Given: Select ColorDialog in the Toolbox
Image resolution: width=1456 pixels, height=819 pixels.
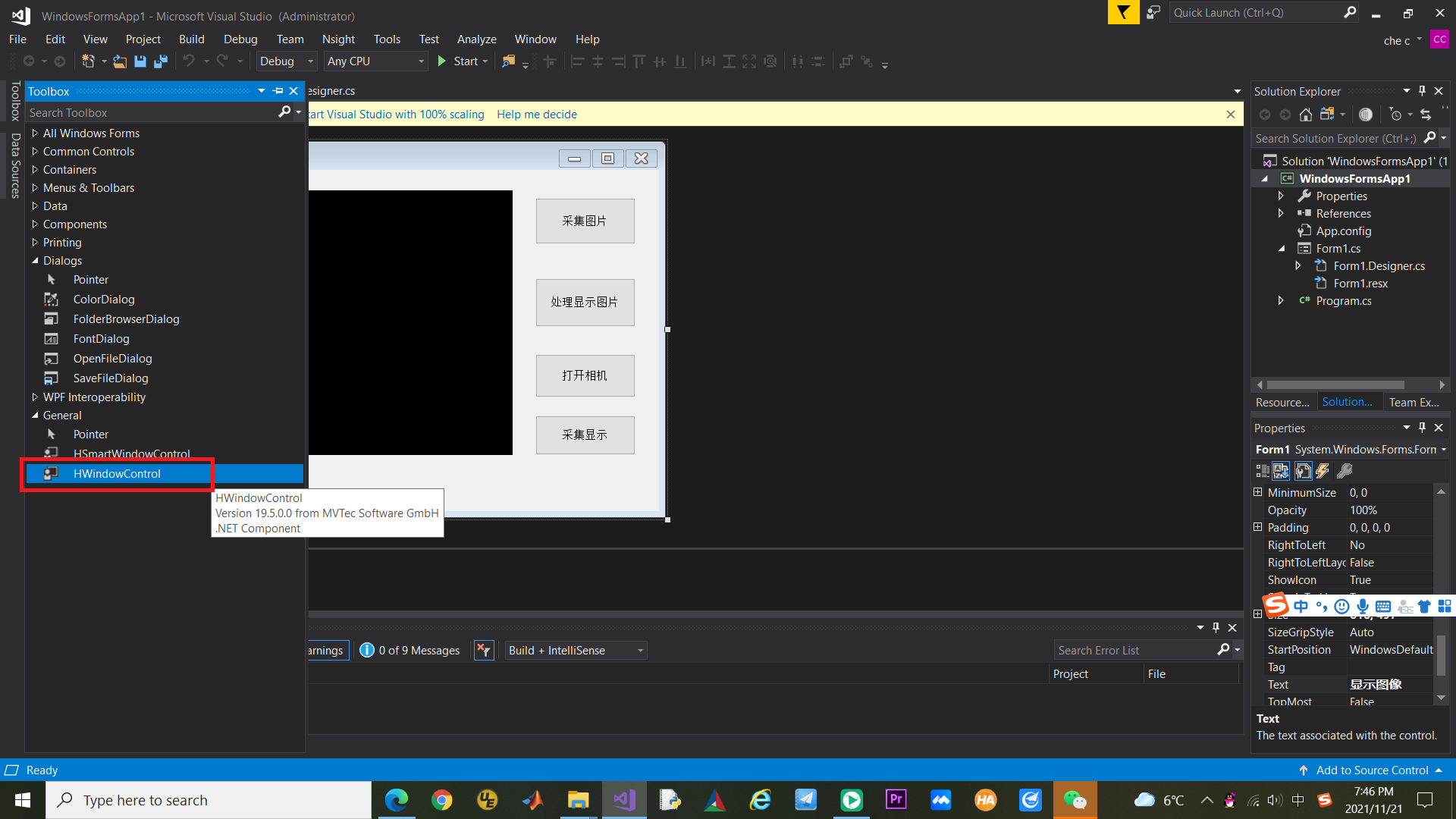Looking at the screenshot, I should pos(104,300).
